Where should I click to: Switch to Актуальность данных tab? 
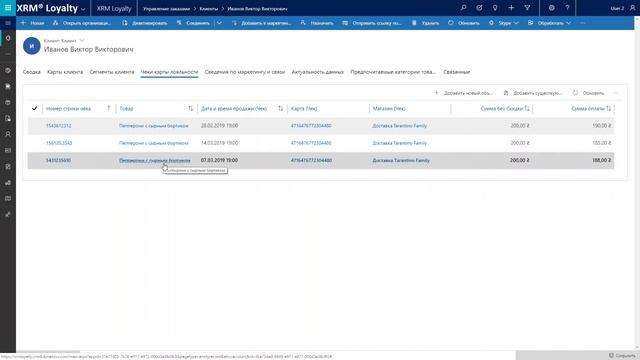coord(318,72)
